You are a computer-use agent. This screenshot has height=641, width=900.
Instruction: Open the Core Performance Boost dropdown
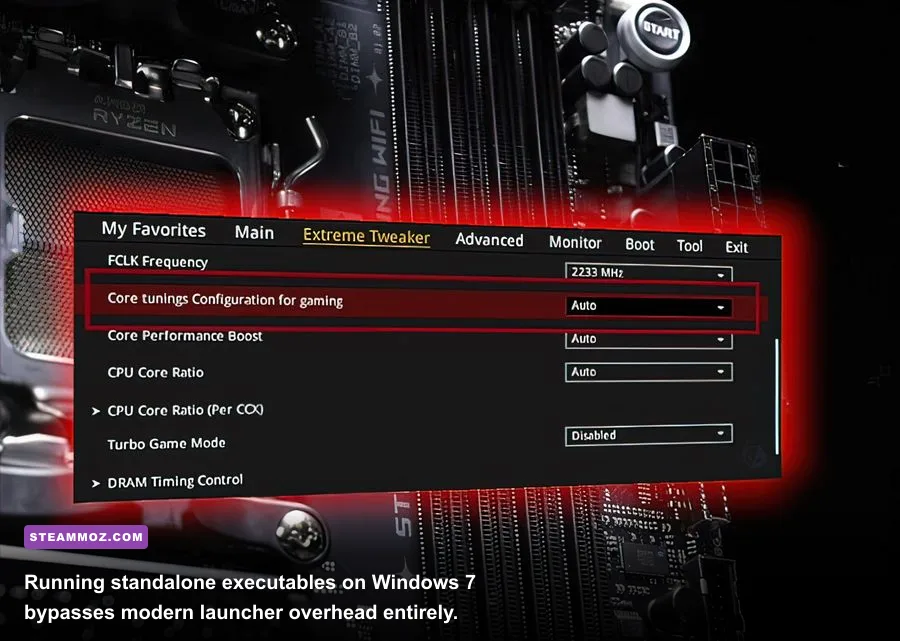pyautogui.click(x=649, y=340)
